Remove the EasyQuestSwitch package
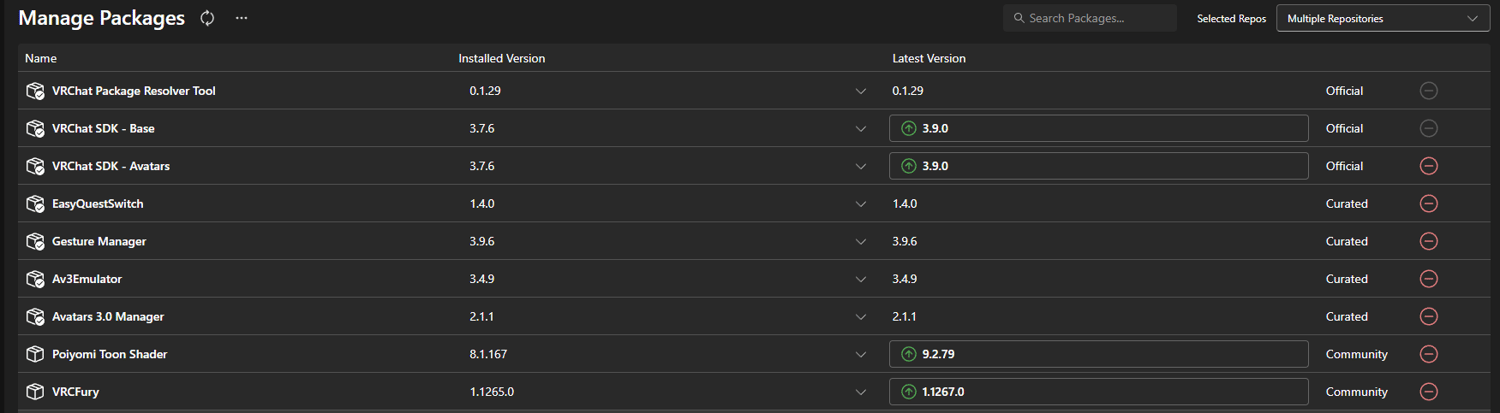Viewport: 1500px width, 413px height. point(1429,204)
